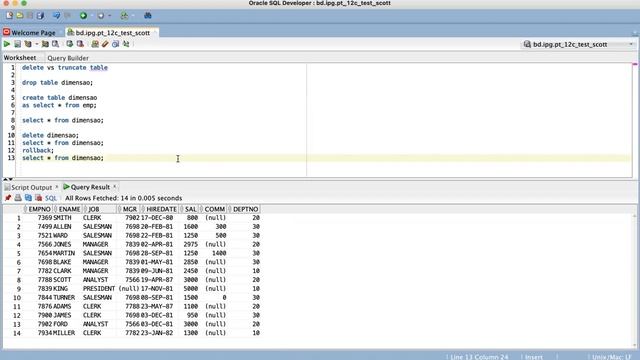
Task: Click the Rollback icon in worksheet toolbar
Action: 80,44
